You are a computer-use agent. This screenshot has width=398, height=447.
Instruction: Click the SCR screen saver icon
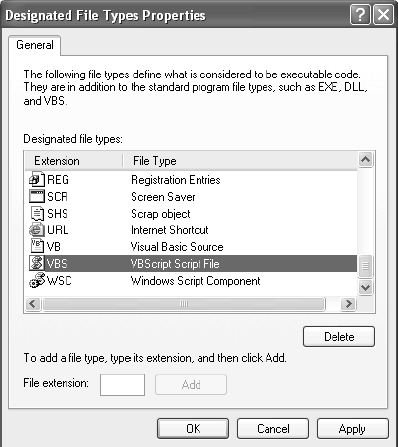37,196
